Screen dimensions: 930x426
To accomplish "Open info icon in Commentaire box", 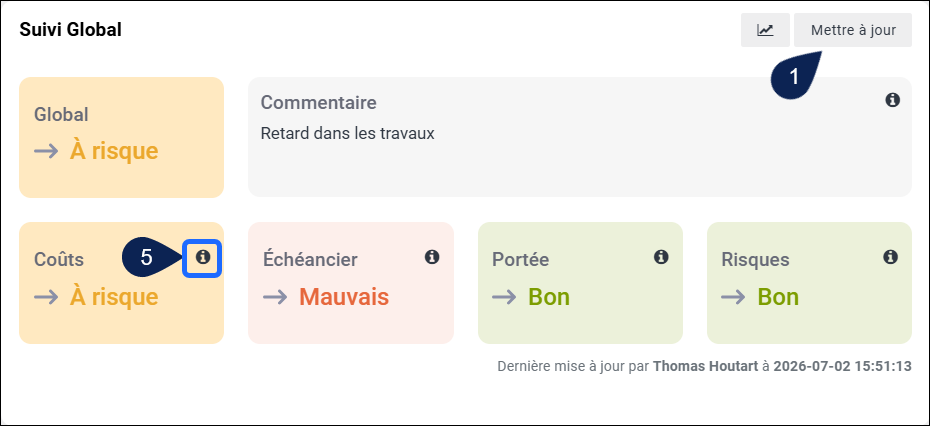I will point(893,100).
